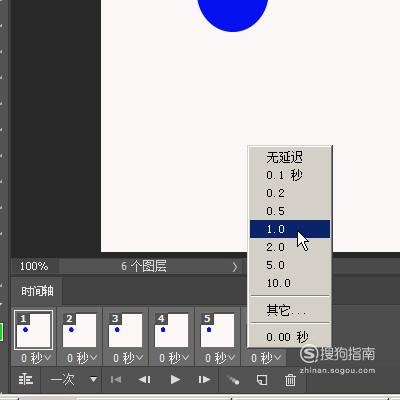Play the animation
This screenshot has height=400, width=400.
click(x=175, y=379)
